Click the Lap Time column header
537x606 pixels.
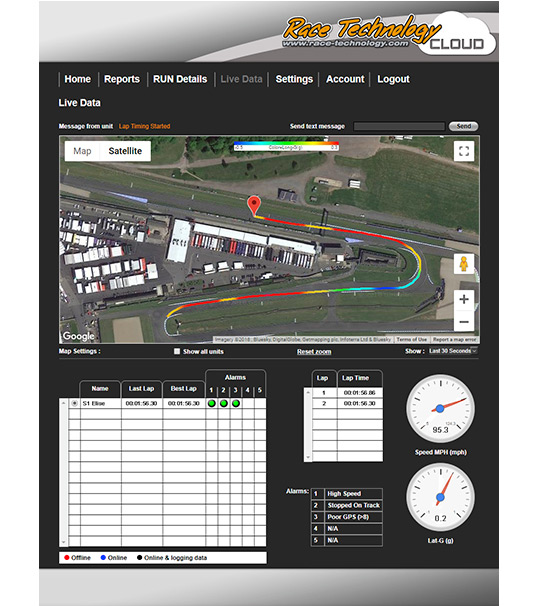pos(360,378)
